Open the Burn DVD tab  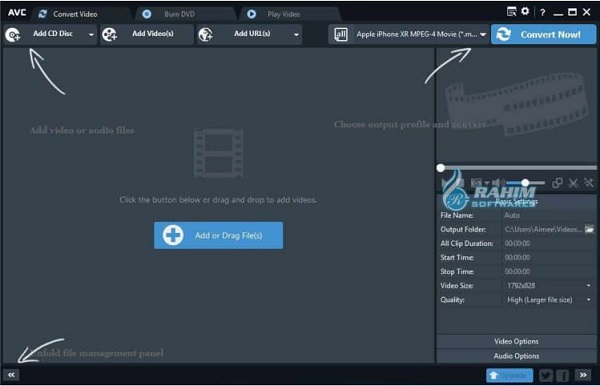[179, 14]
